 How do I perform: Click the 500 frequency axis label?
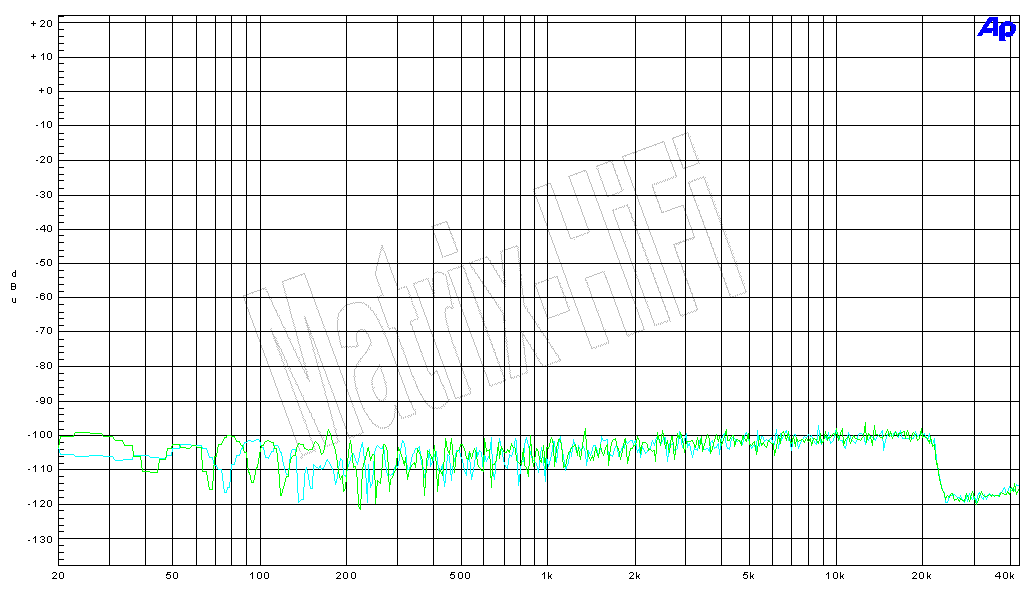pyautogui.click(x=460, y=576)
